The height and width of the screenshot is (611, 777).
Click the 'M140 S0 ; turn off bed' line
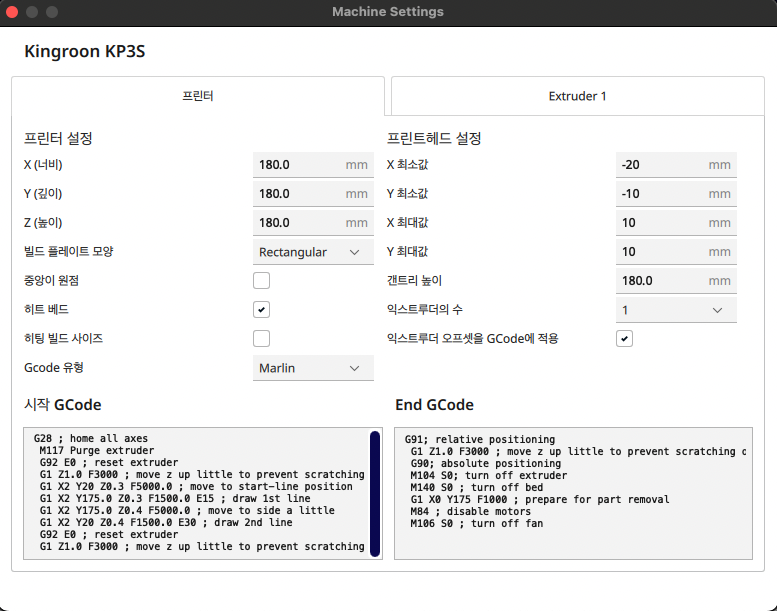click(476, 488)
